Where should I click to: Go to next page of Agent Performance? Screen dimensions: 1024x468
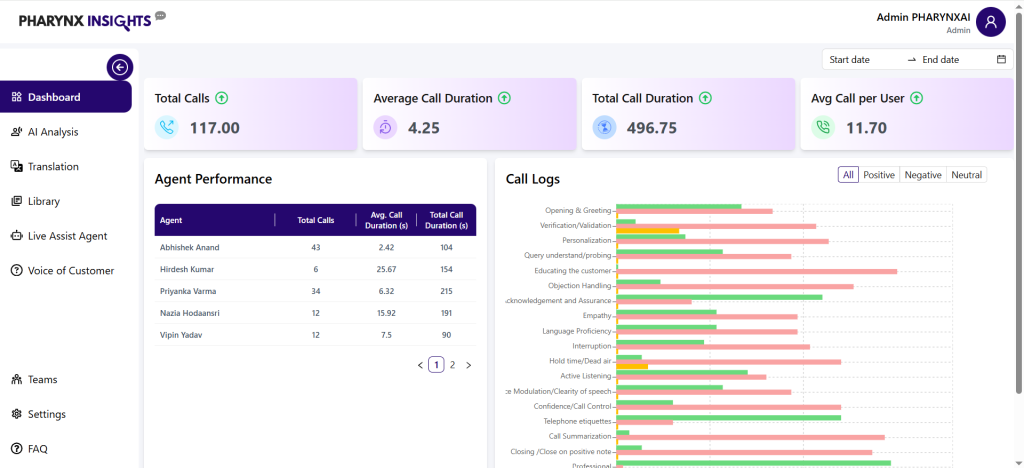468,365
